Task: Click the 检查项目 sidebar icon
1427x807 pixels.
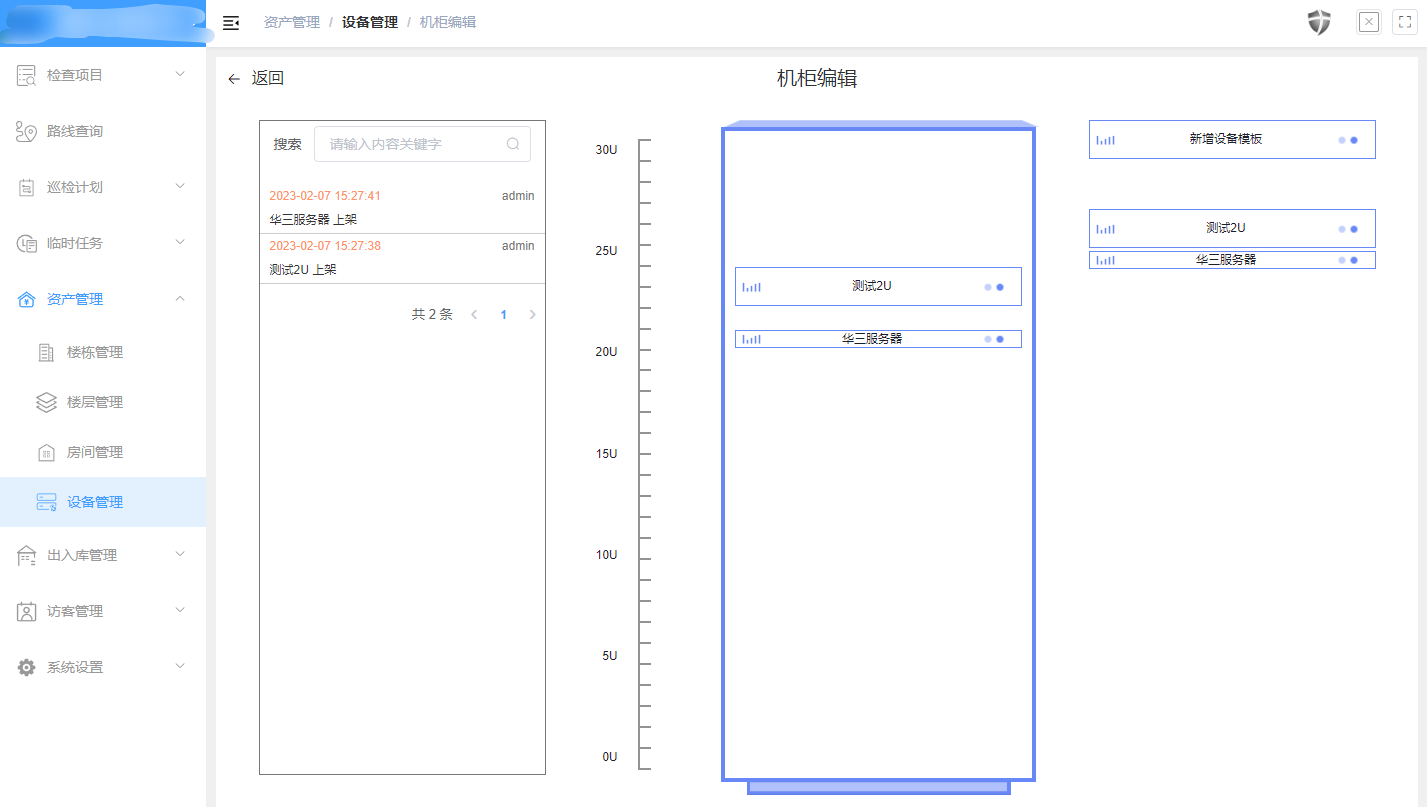Action: tap(26, 75)
